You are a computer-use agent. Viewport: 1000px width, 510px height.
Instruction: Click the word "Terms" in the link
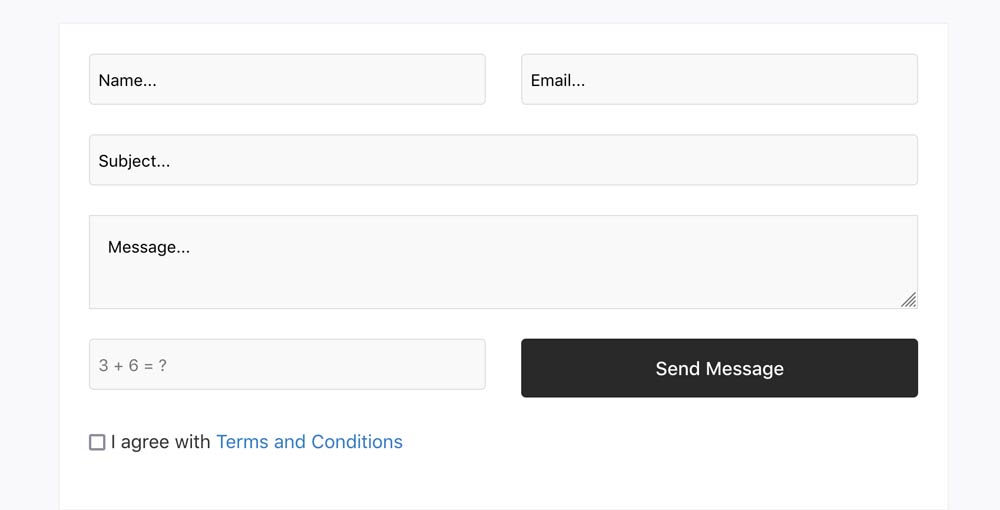(x=242, y=442)
